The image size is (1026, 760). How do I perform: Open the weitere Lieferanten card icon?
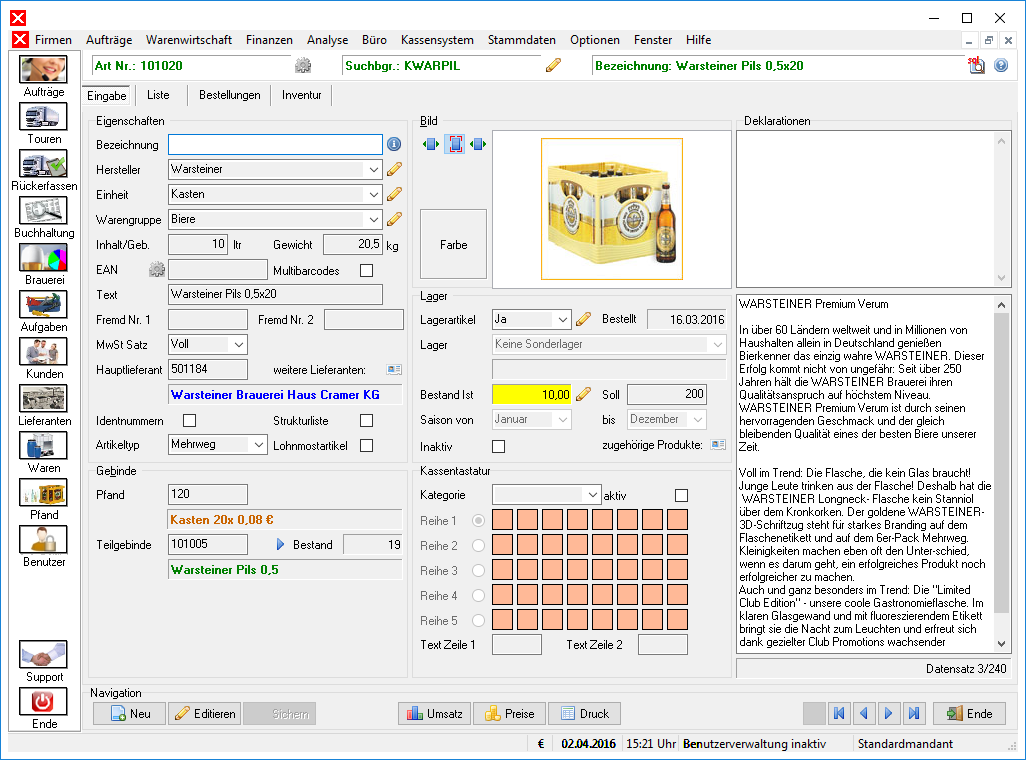click(394, 370)
